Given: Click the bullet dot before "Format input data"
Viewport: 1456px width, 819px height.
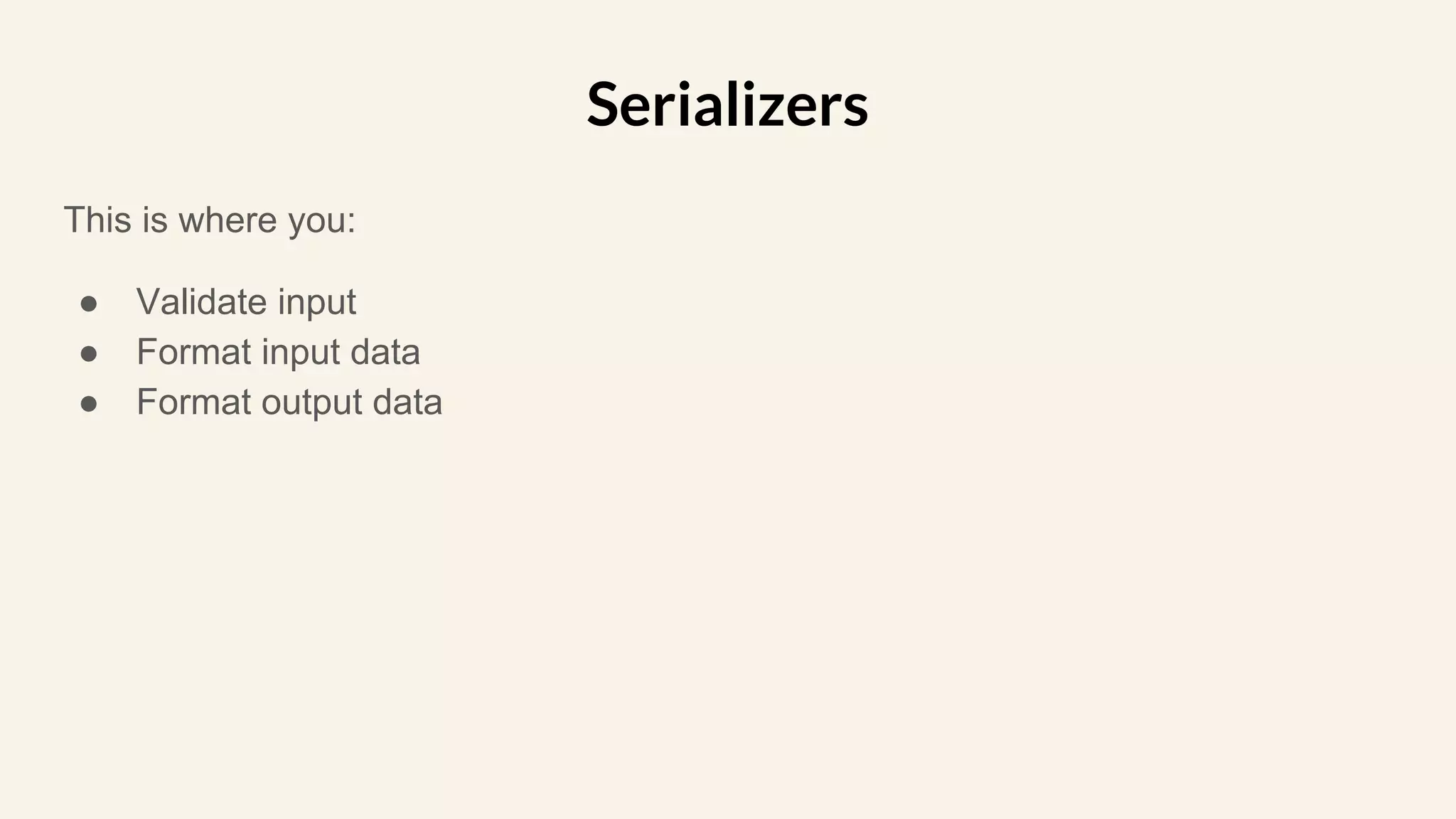Looking at the screenshot, I should [x=89, y=354].
